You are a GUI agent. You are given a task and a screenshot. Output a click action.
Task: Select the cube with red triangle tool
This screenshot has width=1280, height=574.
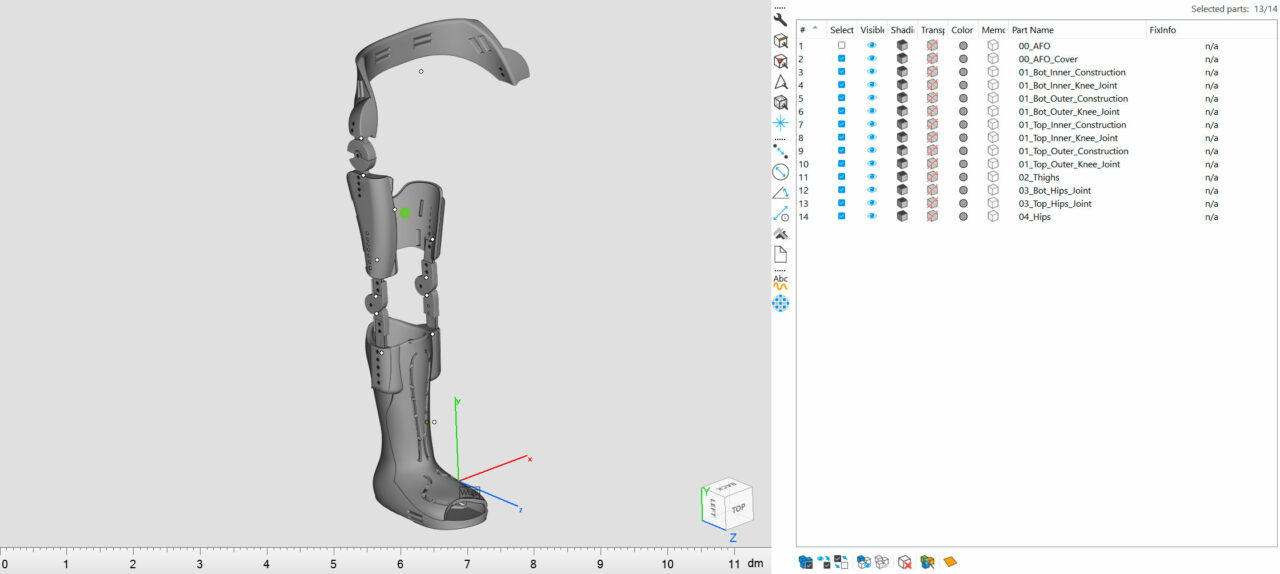coord(780,61)
